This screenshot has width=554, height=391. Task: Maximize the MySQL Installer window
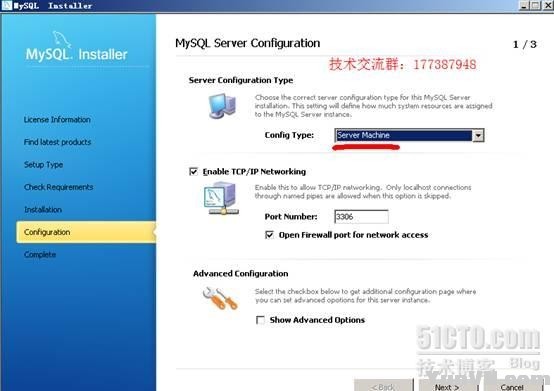pos(535,5)
